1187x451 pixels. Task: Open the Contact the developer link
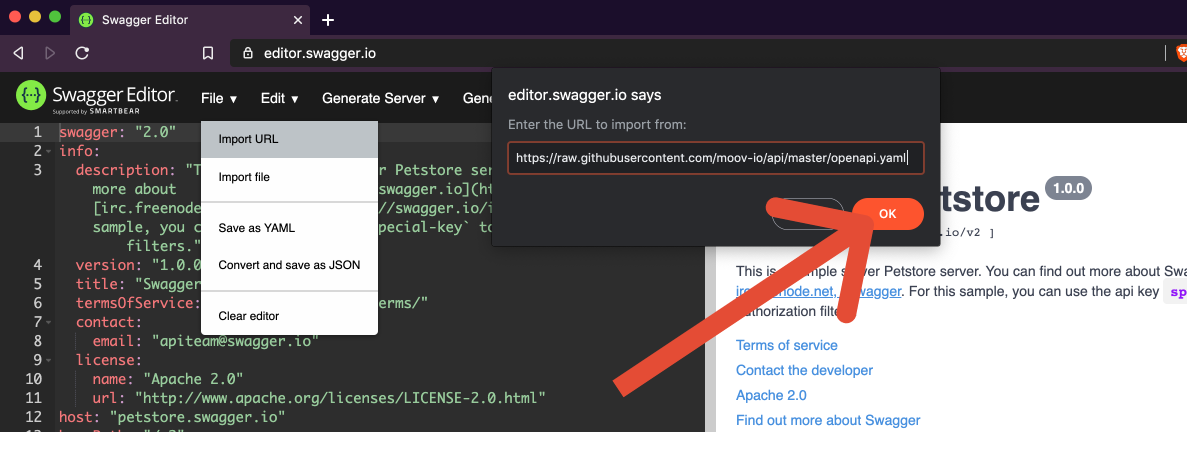tap(804, 370)
